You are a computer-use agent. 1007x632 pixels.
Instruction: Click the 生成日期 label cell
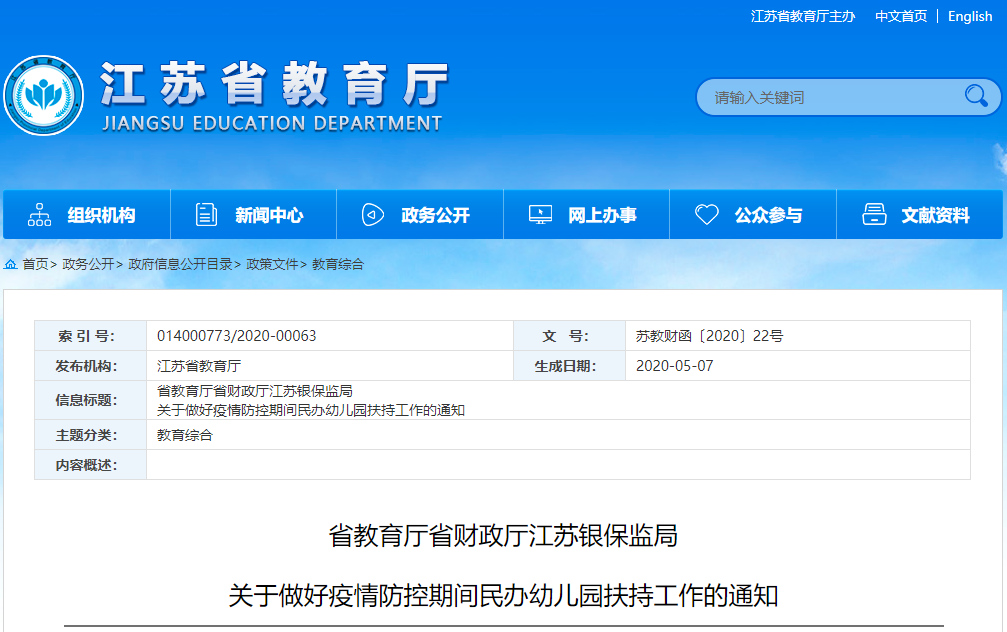tap(570, 366)
